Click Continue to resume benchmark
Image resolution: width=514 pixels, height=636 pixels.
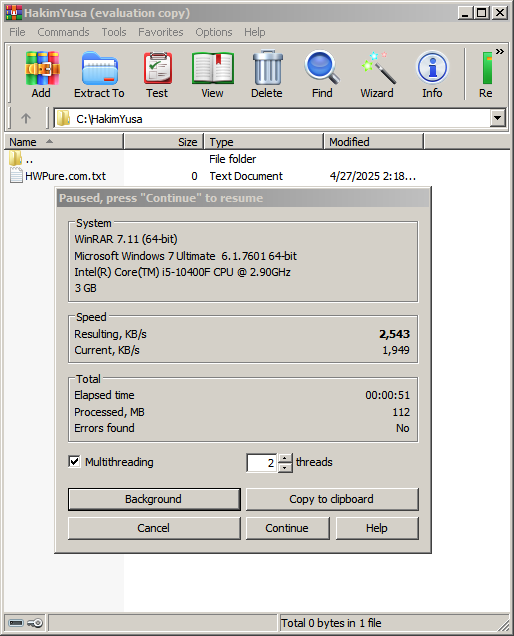coord(287,528)
